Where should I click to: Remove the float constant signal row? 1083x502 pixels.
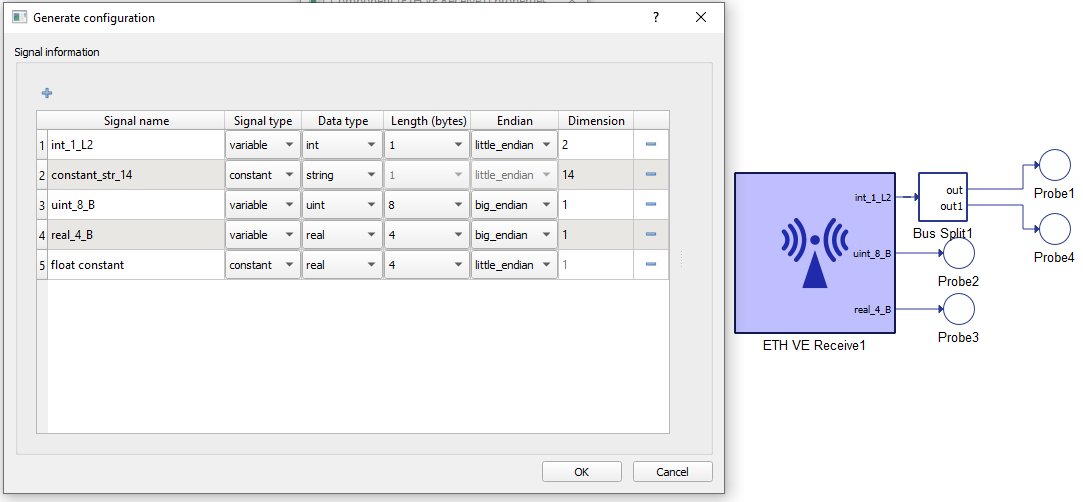click(x=650, y=264)
